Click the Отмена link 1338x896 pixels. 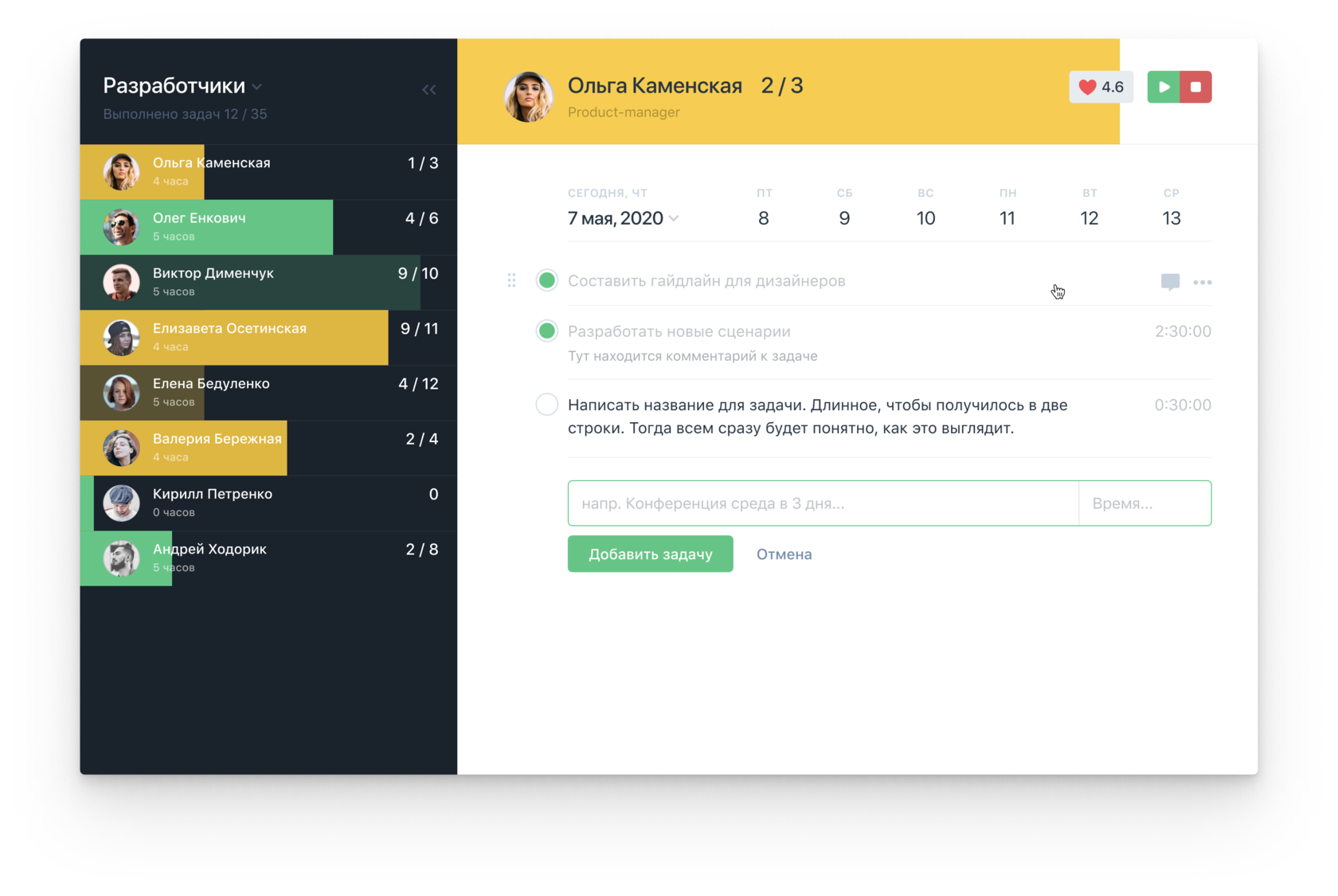click(784, 554)
